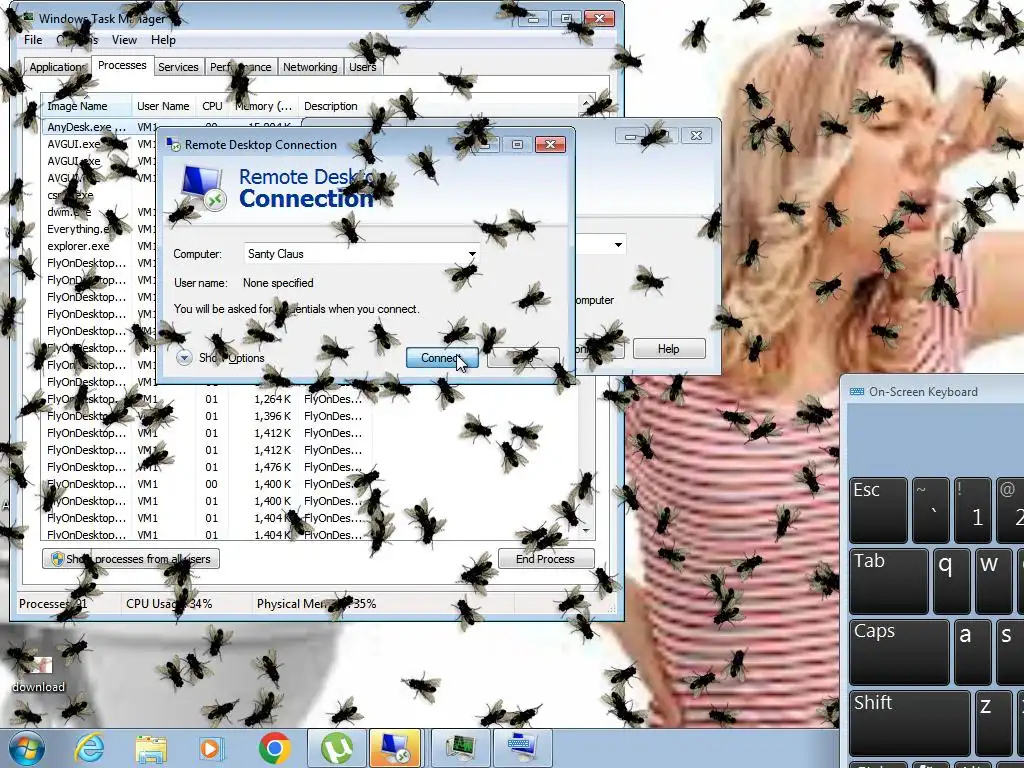Sort by the Image Name column

click(86, 106)
